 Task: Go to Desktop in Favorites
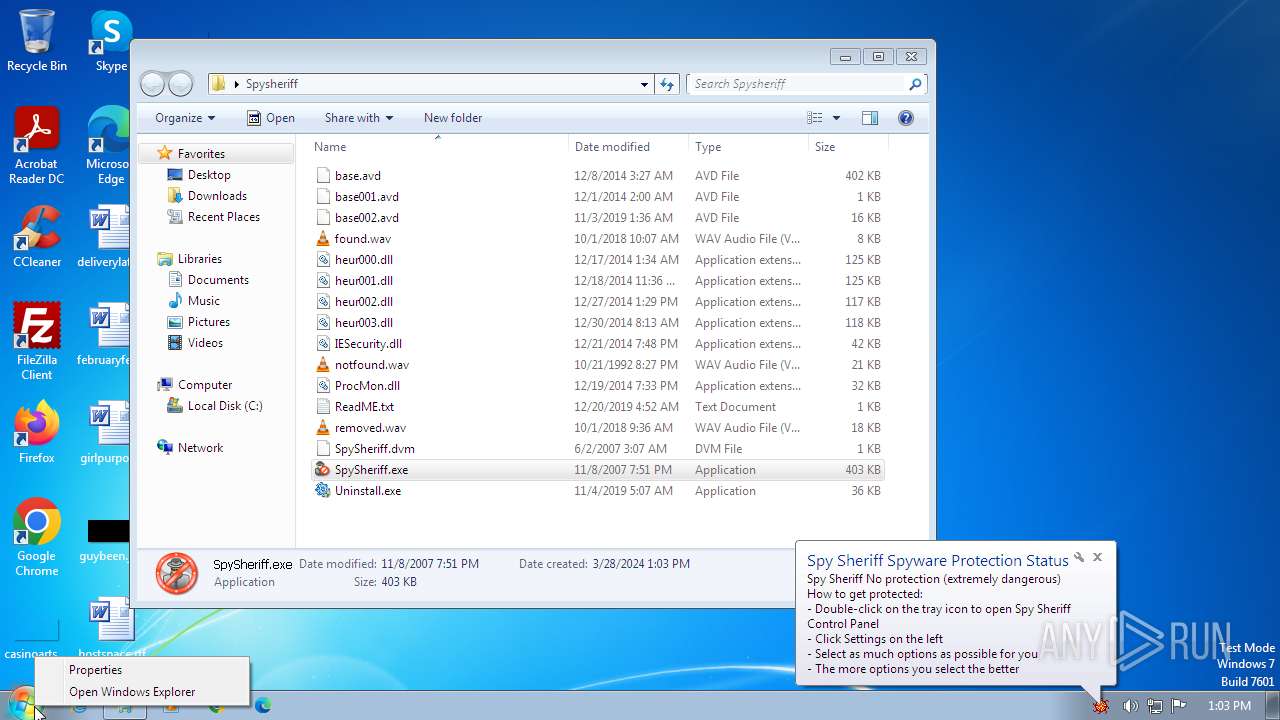point(209,175)
